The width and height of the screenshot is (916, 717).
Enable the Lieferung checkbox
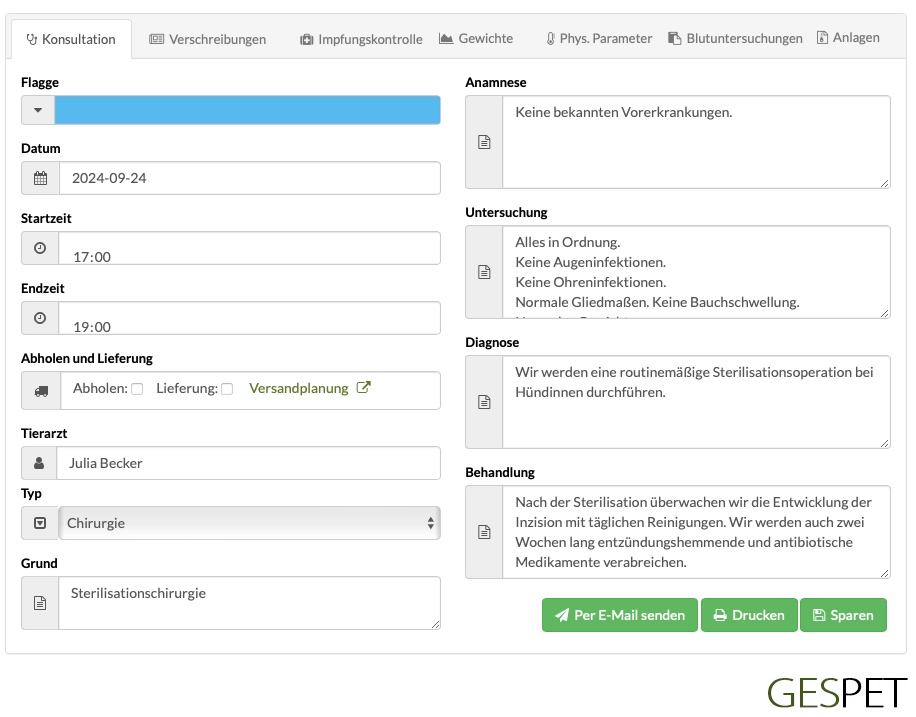click(227, 389)
